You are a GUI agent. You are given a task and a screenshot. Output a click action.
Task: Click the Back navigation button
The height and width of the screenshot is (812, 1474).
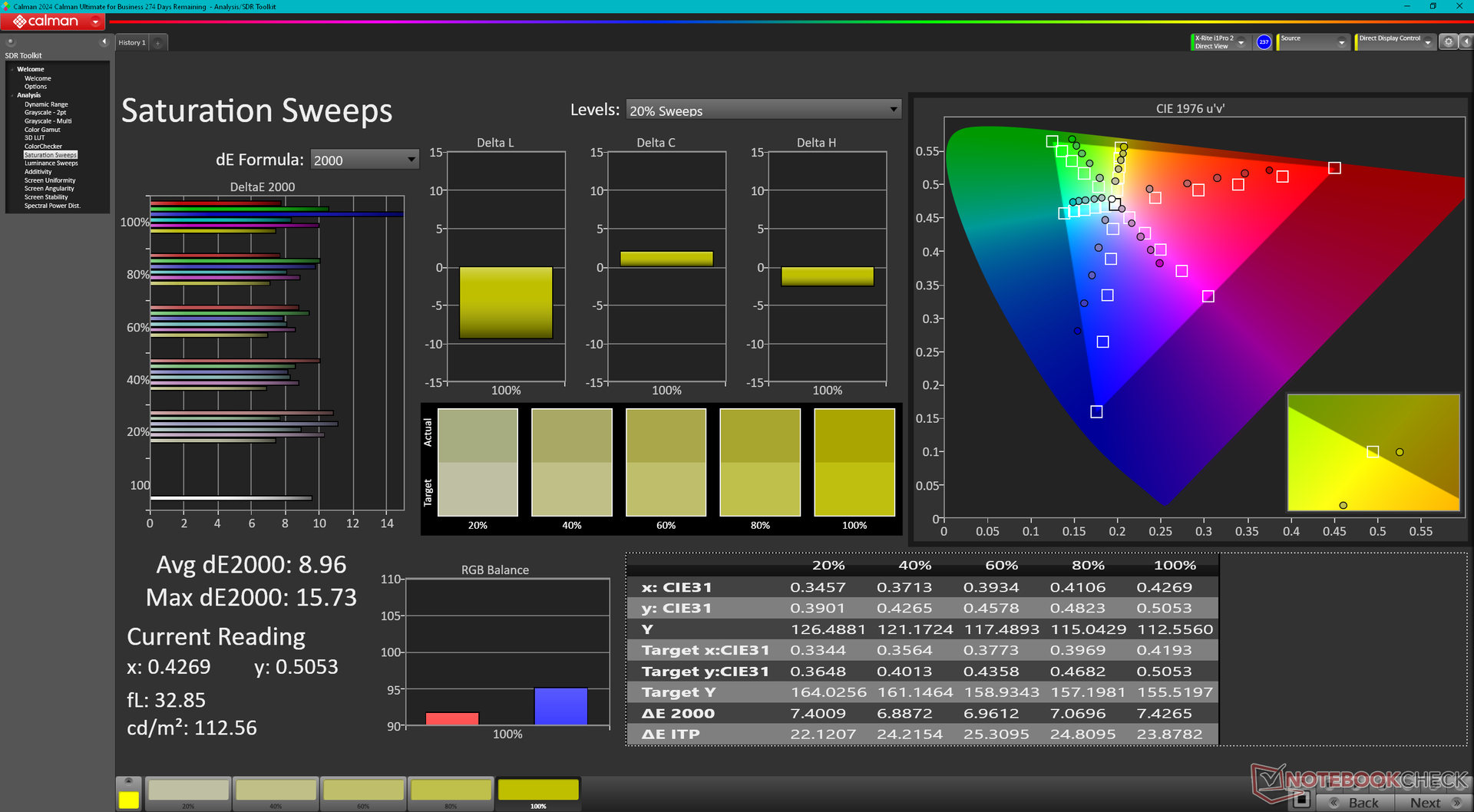point(1355,802)
